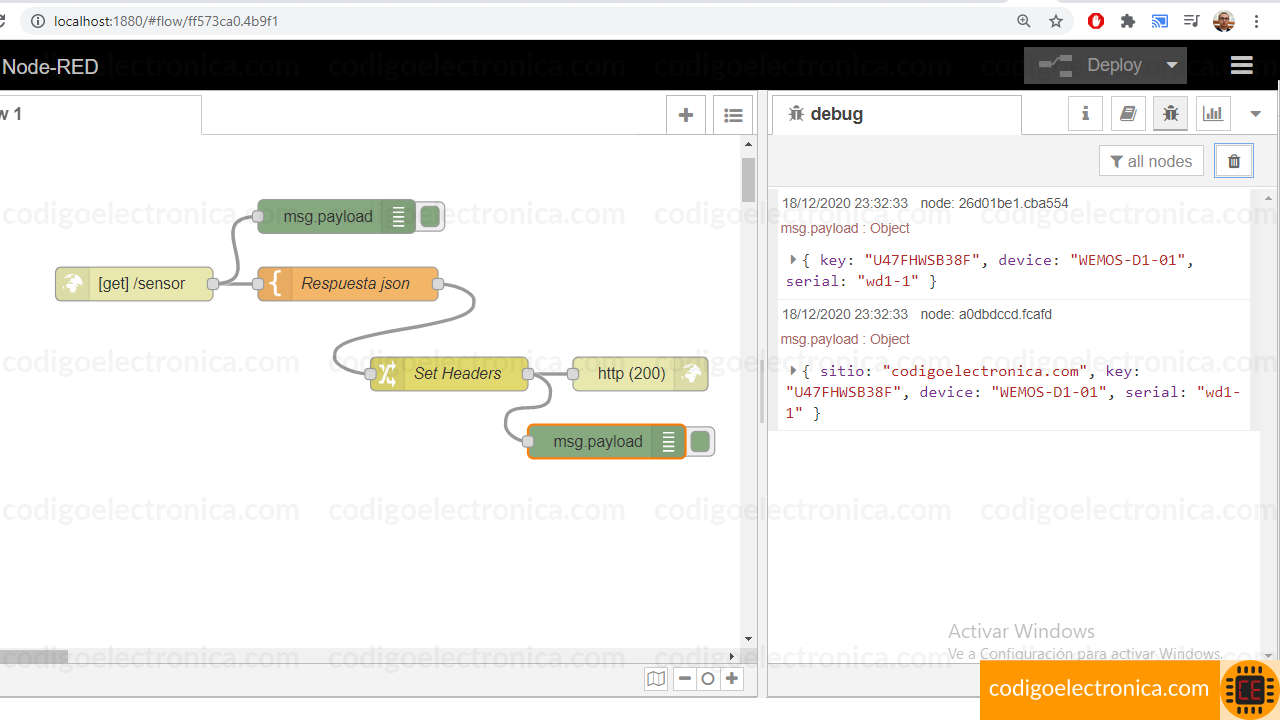
Task: Click the red Opera-style extension icon
Action: (x=1096, y=21)
